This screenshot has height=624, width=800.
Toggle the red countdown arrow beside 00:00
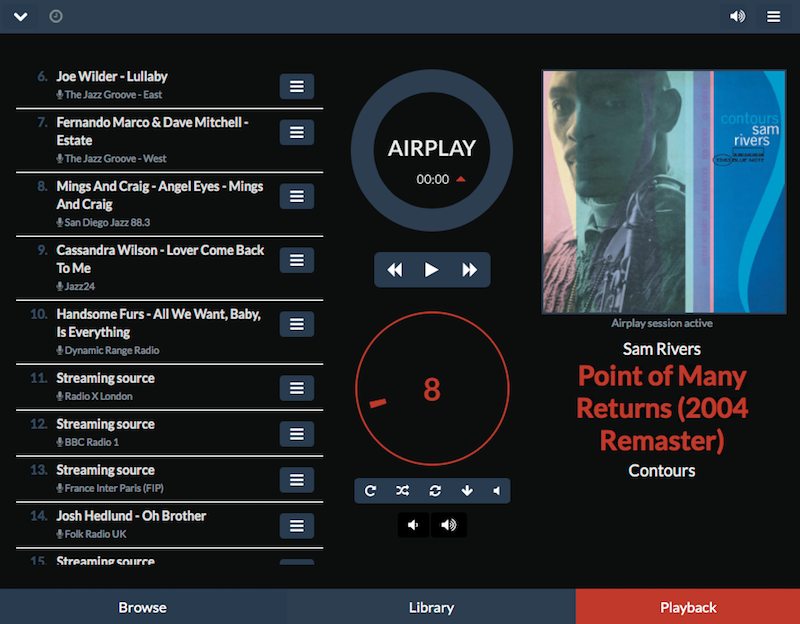pos(461,179)
